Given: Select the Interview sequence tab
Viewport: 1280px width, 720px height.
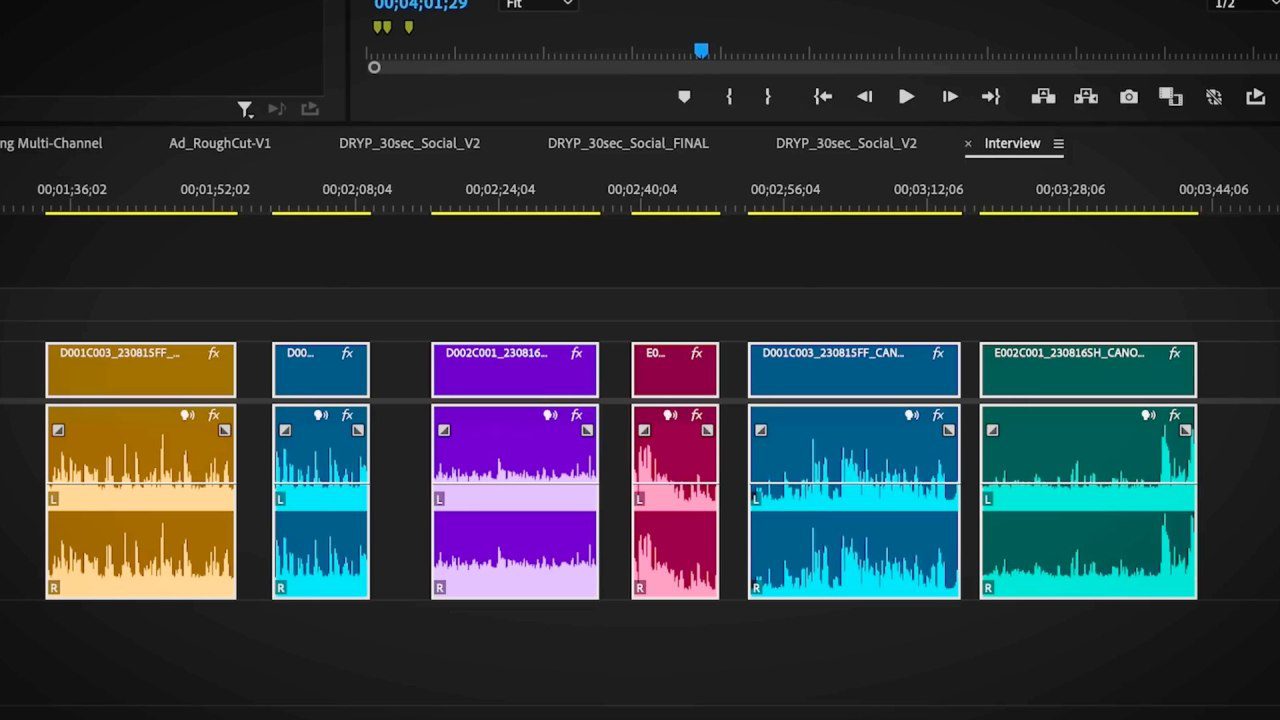Looking at the screenshot, I should click(1012, 143).
